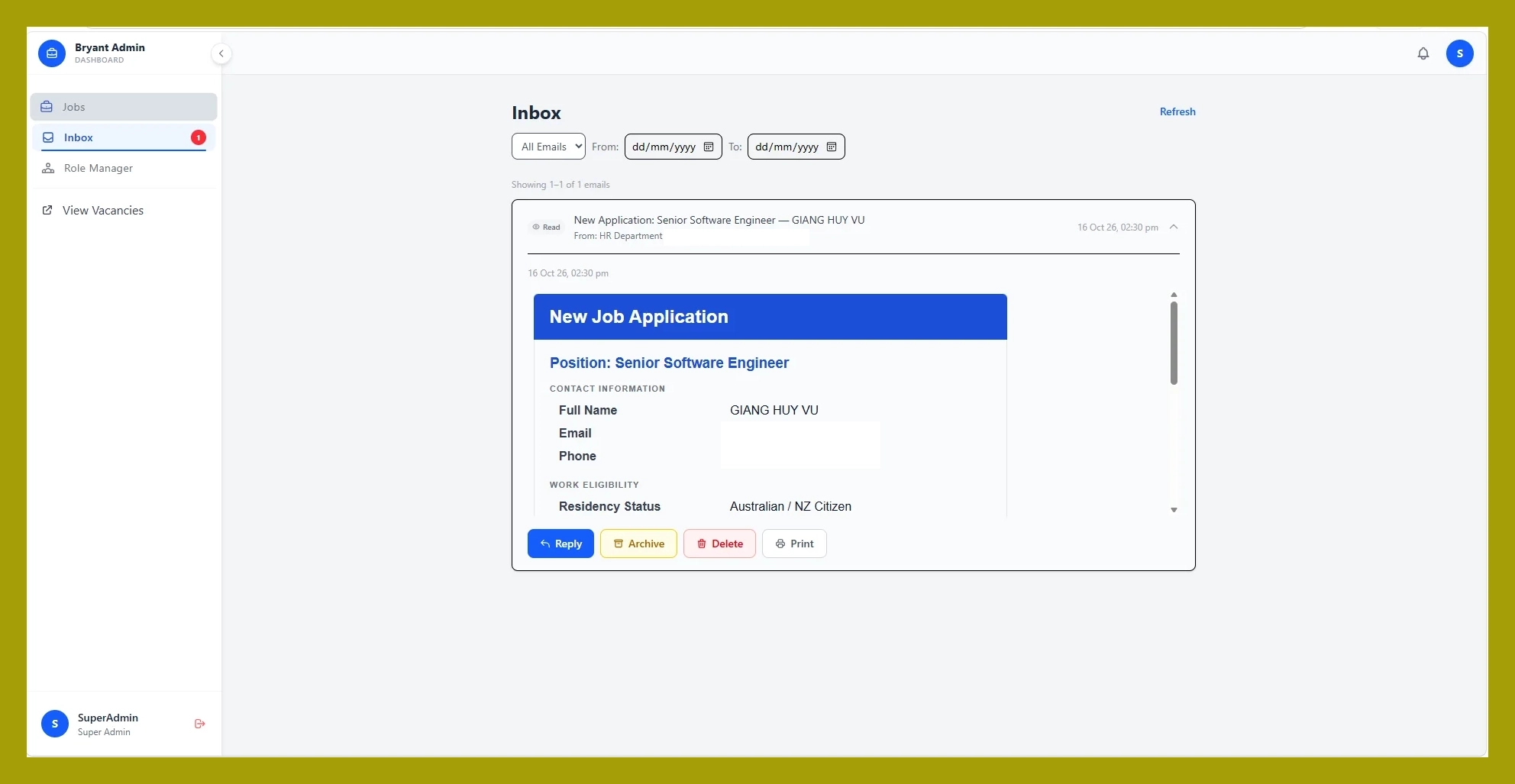Click the Read status eye badge
1515x784 pixels.
546,227
